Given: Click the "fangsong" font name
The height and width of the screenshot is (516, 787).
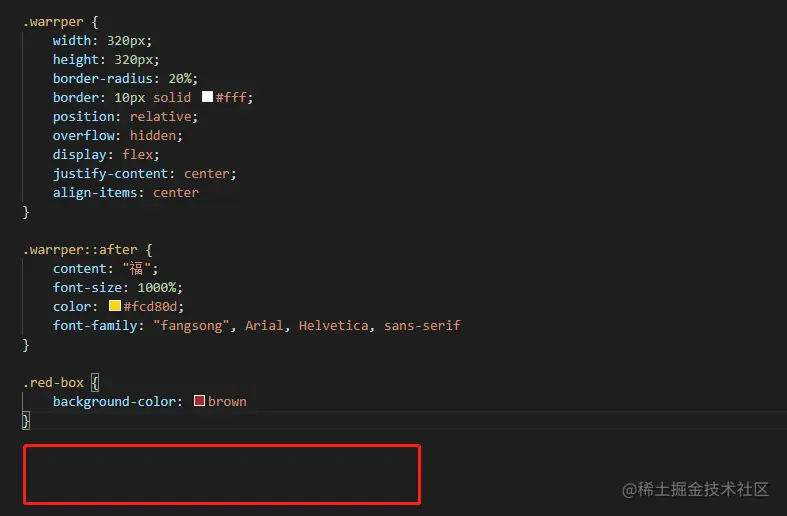Looking at the screenshot, I should pyautogui.click(x=191, y=326).
